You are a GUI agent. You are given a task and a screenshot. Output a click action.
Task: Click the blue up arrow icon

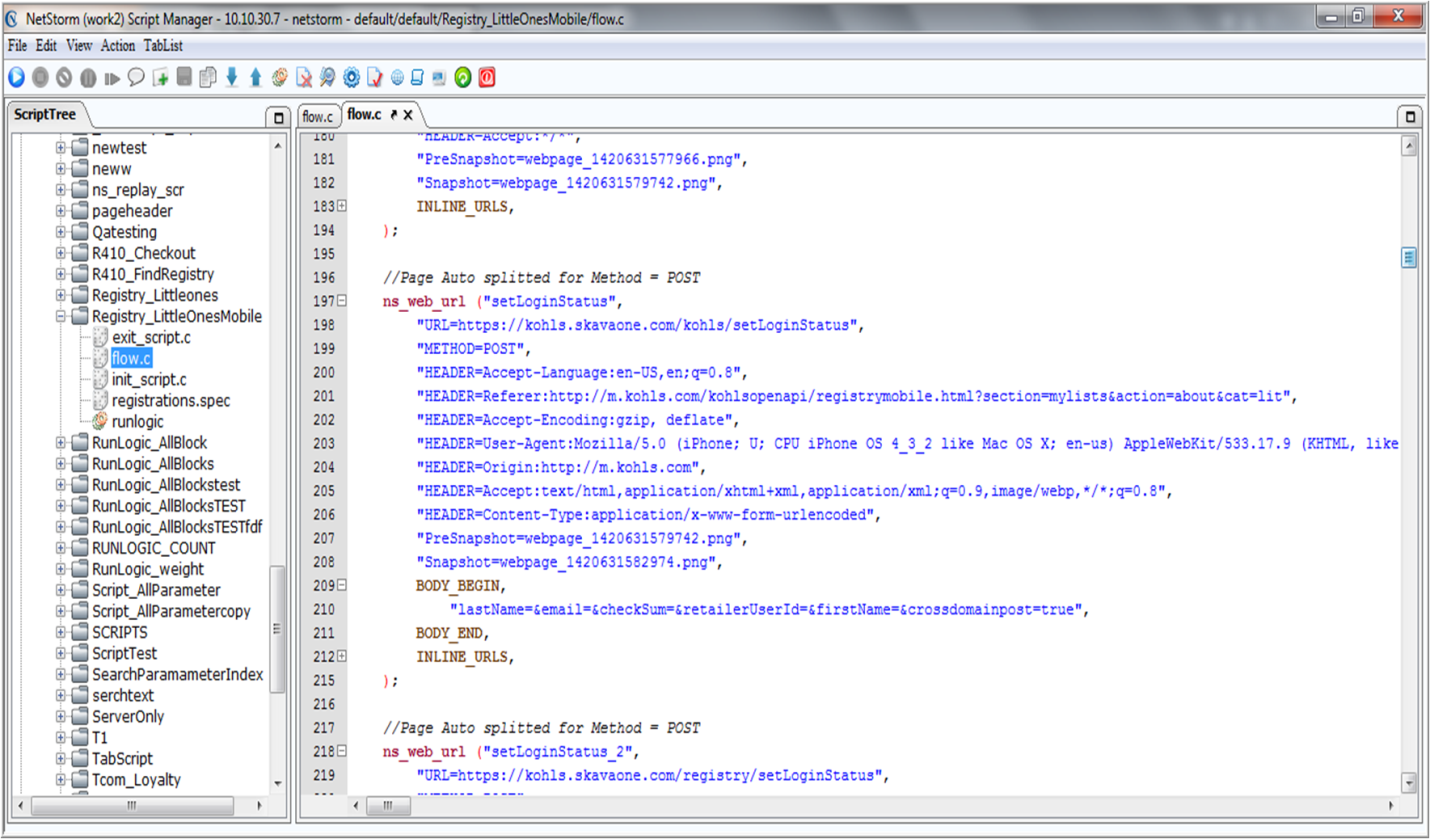[255, 77]
